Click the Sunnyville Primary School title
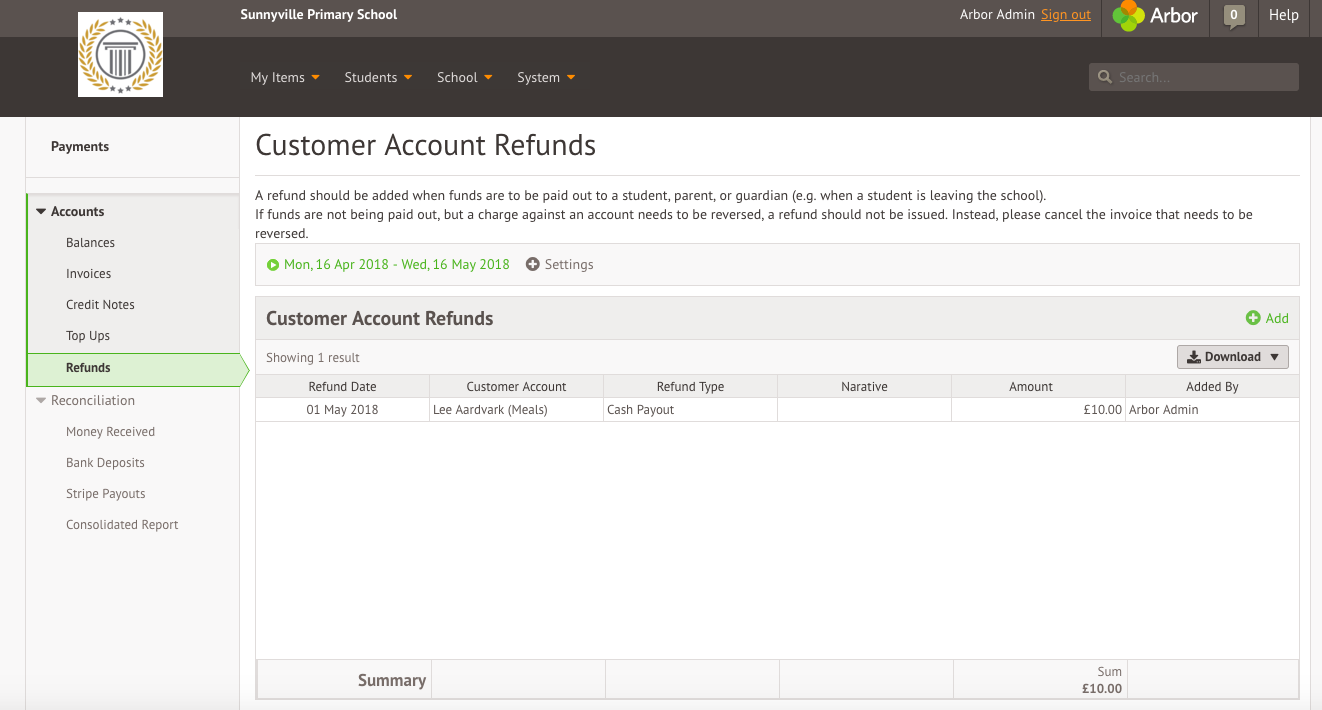The image size is (1322, 710). point(319,15)
